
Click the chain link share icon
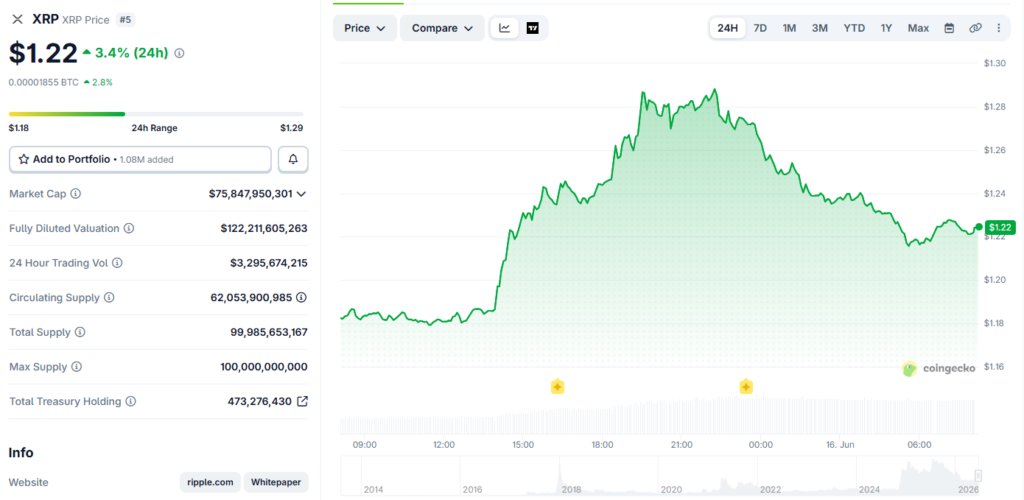pos(975,28)
